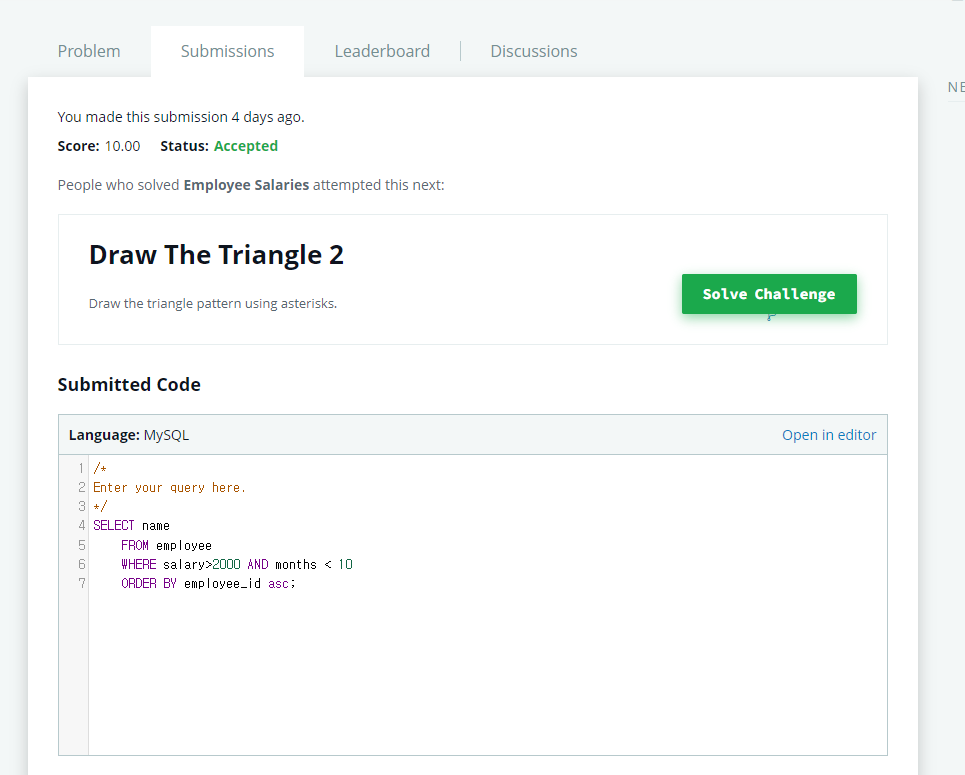The image size is (965, 775).
Task: Click the Solve Challenge button
Action: tap(769, 294)
